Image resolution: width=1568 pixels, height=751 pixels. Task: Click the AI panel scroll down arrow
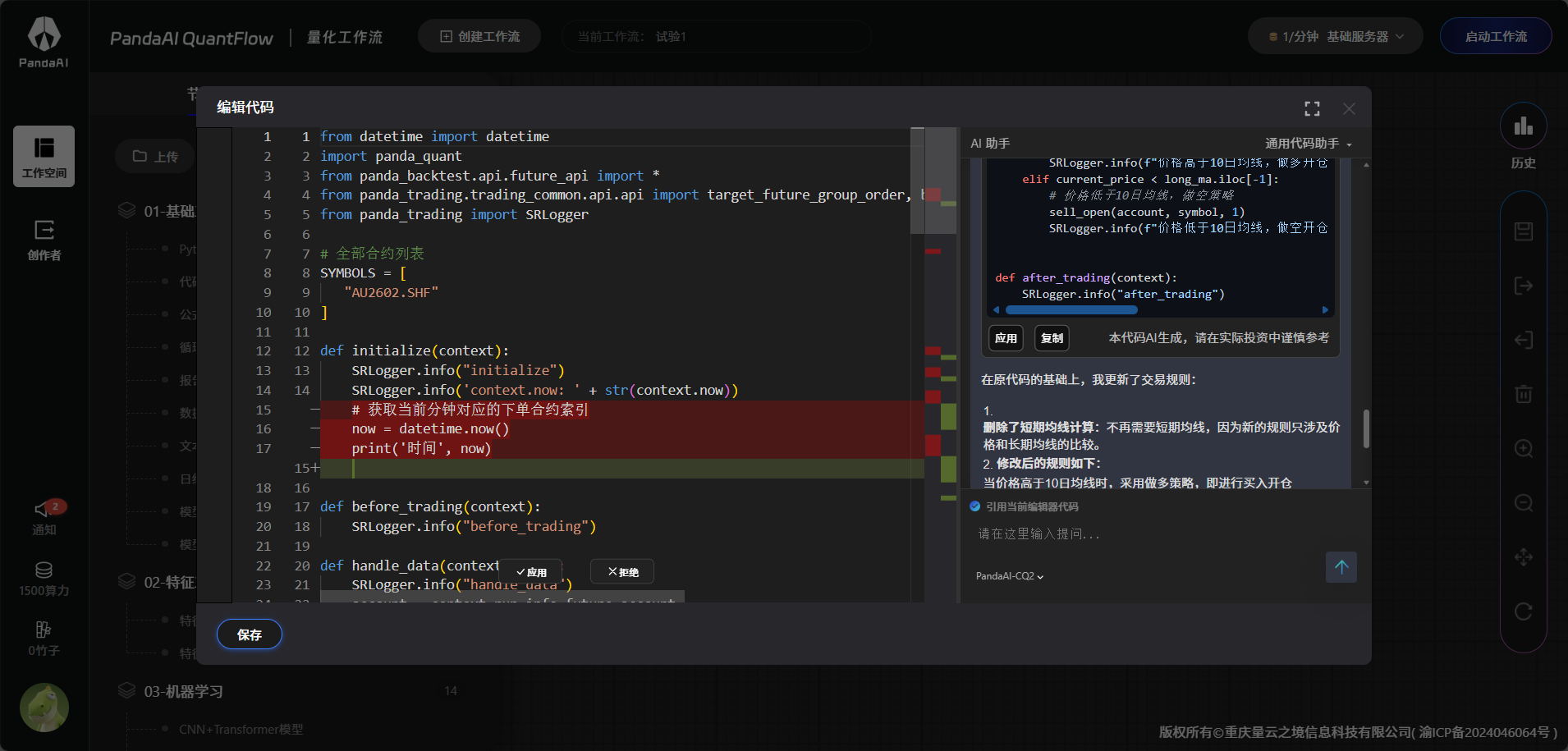pos(1366,483)
